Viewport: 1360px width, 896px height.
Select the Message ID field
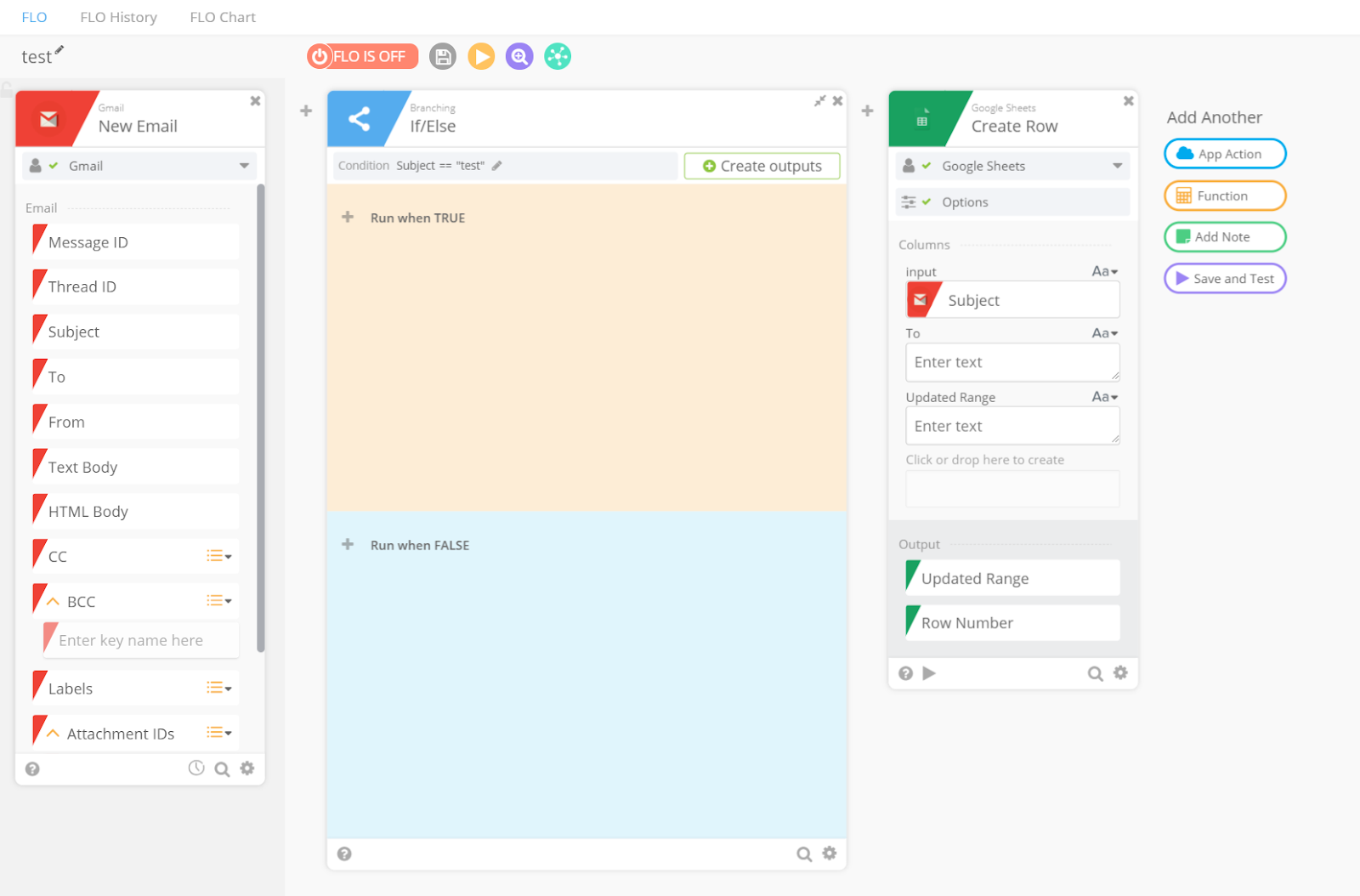tap(136, 242)
